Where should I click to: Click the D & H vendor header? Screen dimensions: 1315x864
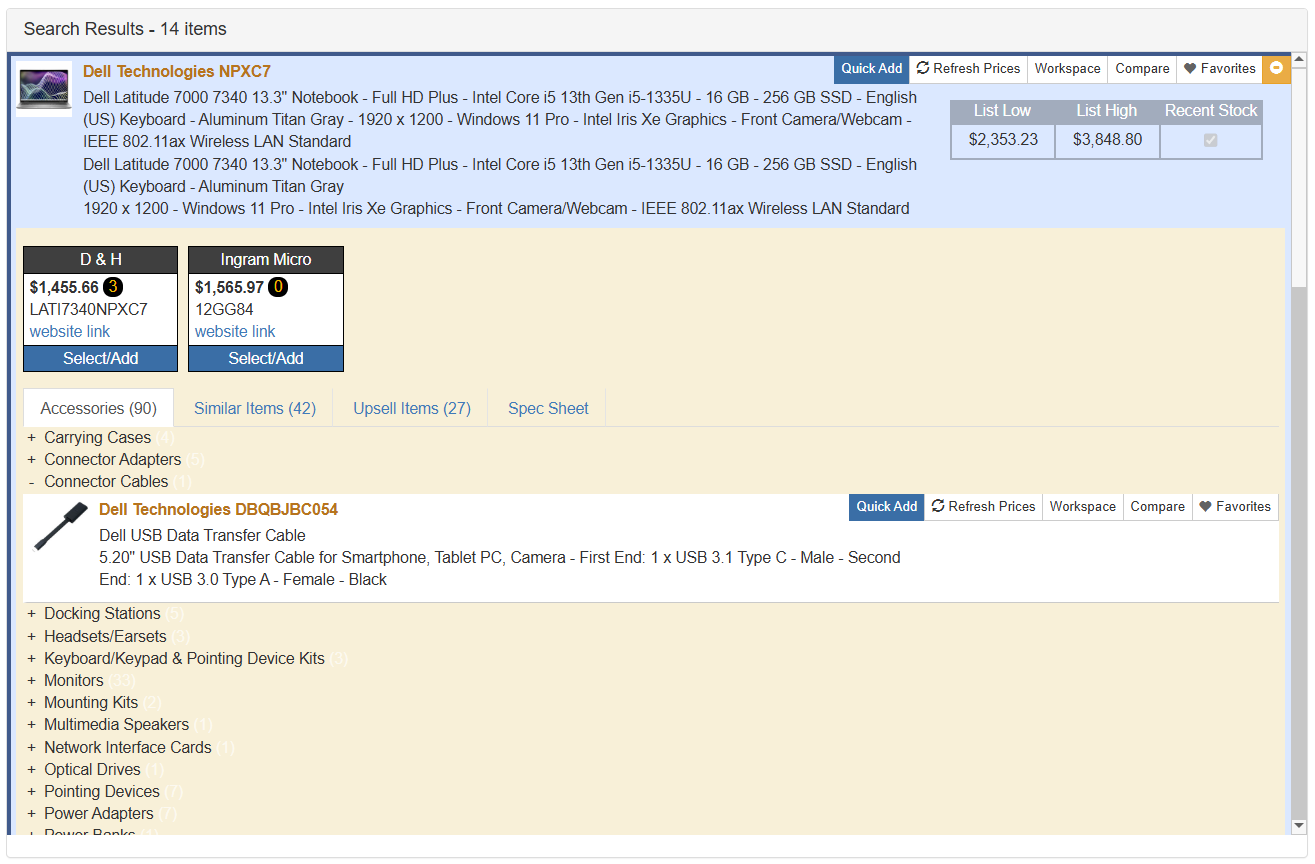click(x=100, y=260)
